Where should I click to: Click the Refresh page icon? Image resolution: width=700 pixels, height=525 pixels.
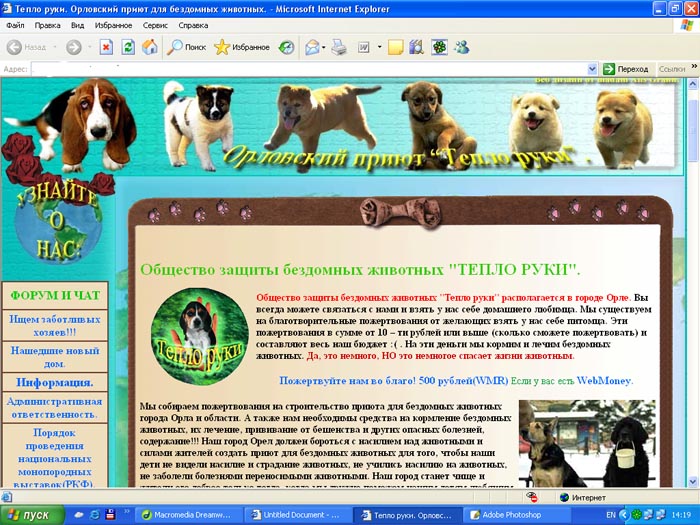128,47
